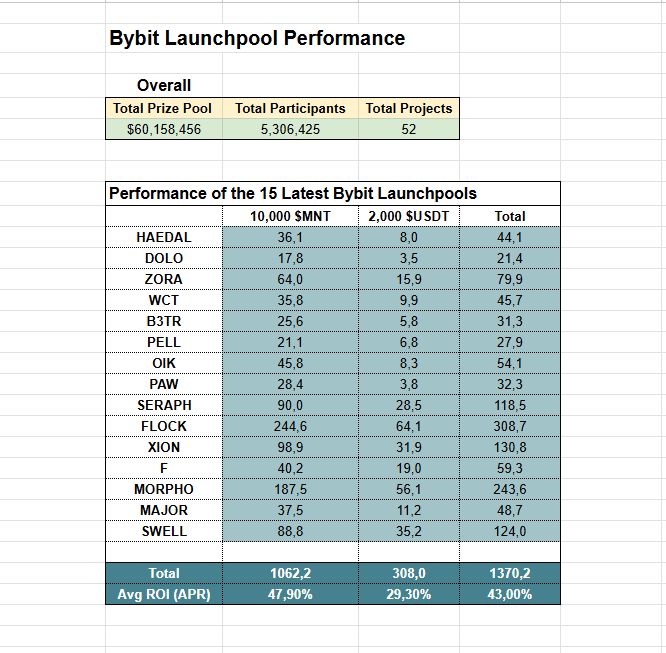Click MORPHO's total value 243,6
666x653 pixels.
tap(510, 489)
